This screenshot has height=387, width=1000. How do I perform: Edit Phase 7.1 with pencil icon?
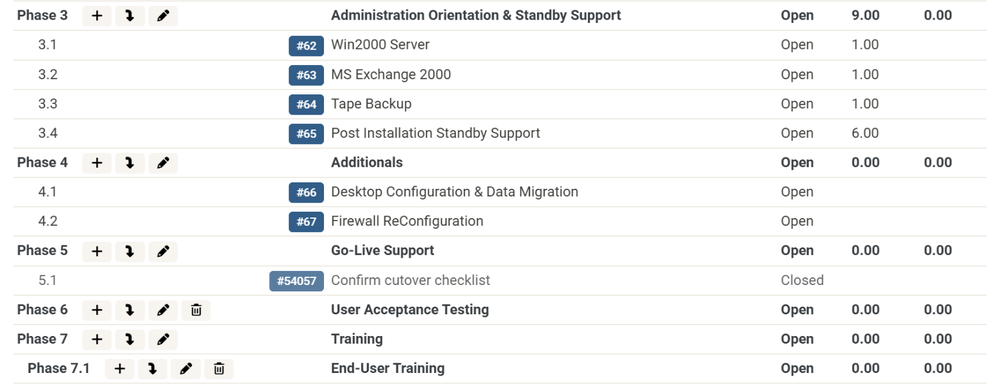click(x=186, y=369)
